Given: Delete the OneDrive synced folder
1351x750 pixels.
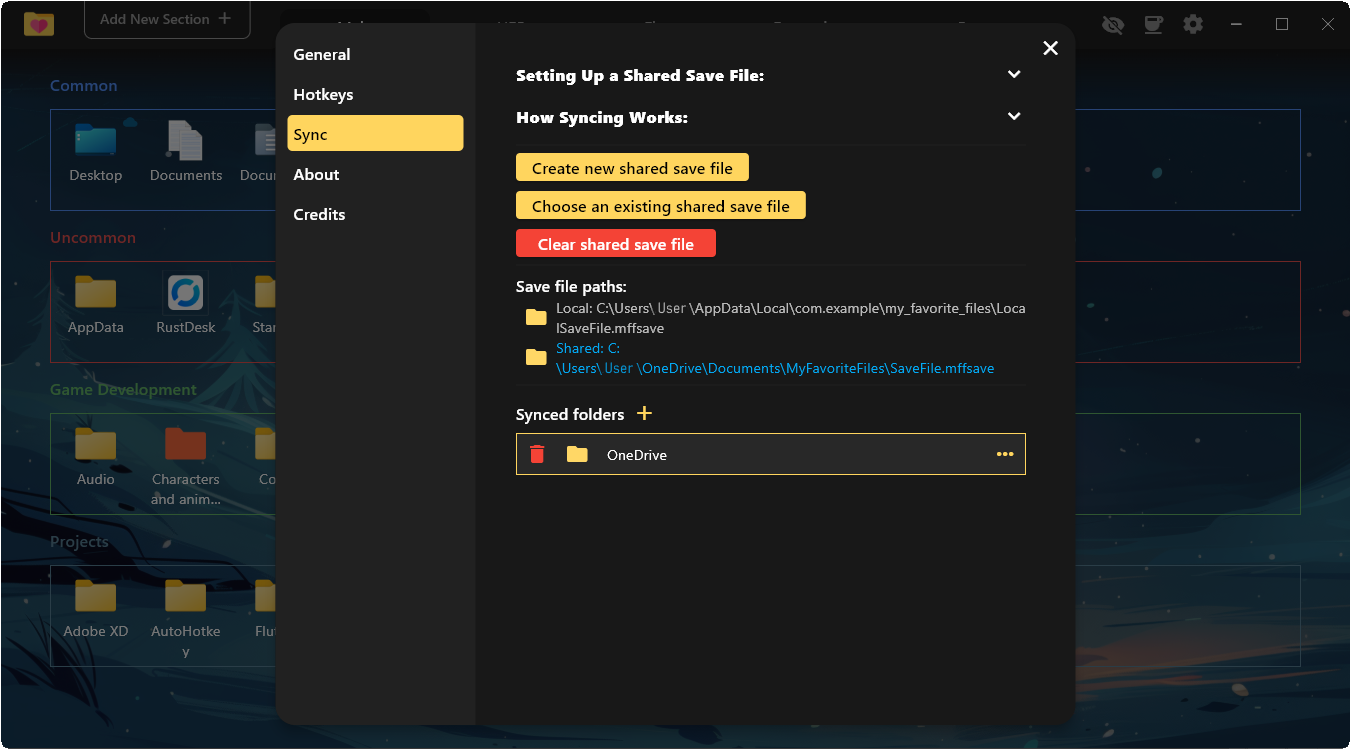Looking at the screenshot, I should tap(537, 454).
